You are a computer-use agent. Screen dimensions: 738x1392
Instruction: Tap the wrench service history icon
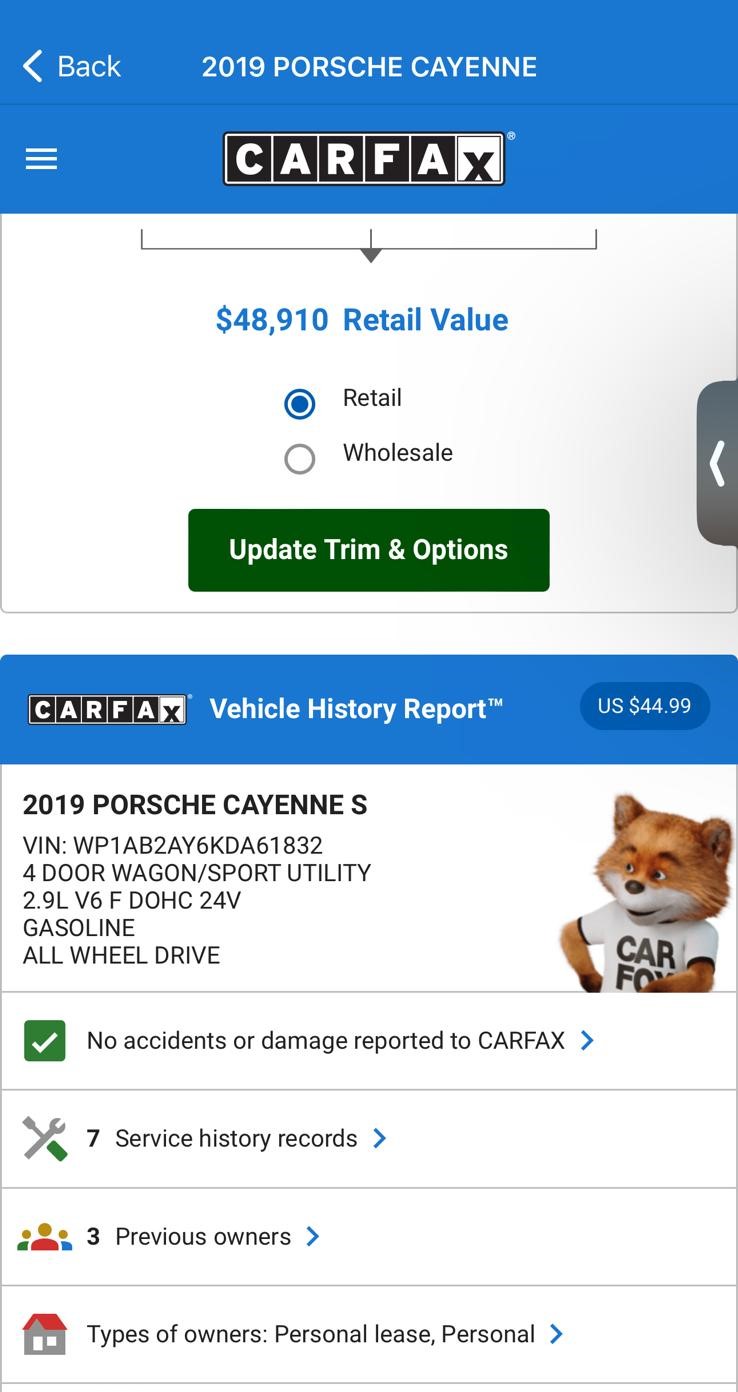pyautogui.click(x=44, y=1138)
